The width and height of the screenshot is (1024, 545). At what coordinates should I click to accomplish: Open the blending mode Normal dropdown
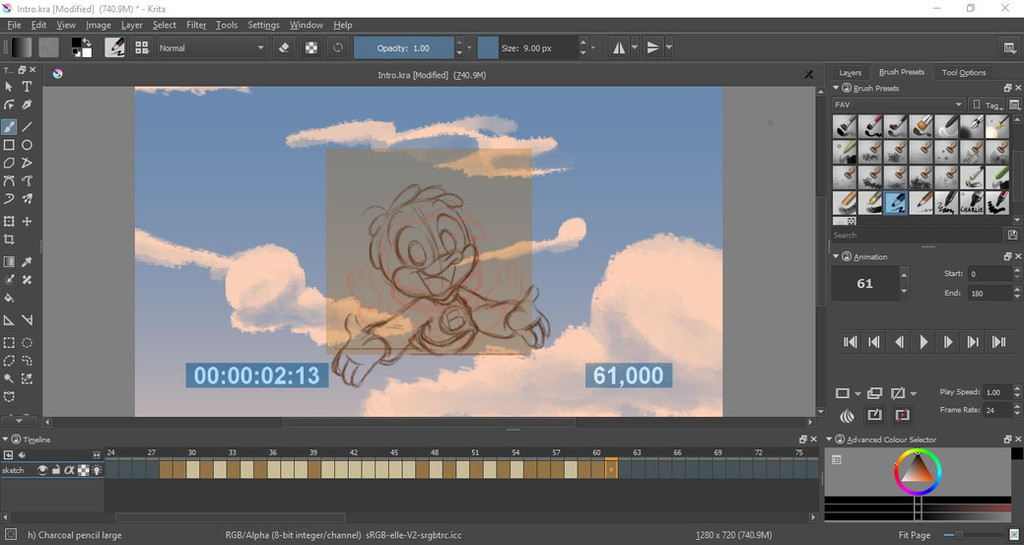(212, 48)
